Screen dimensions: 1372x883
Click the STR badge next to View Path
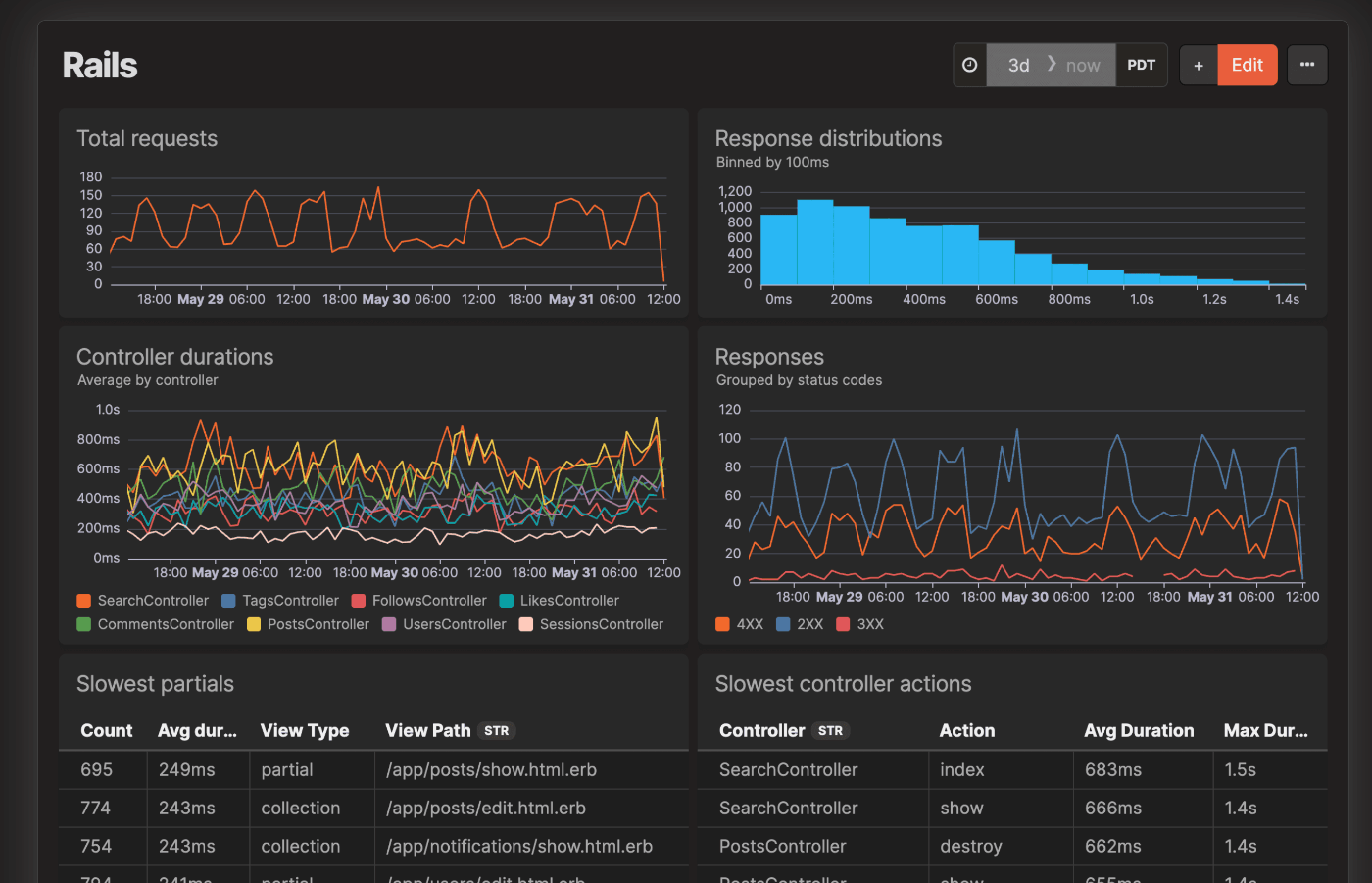click(497, 731)
